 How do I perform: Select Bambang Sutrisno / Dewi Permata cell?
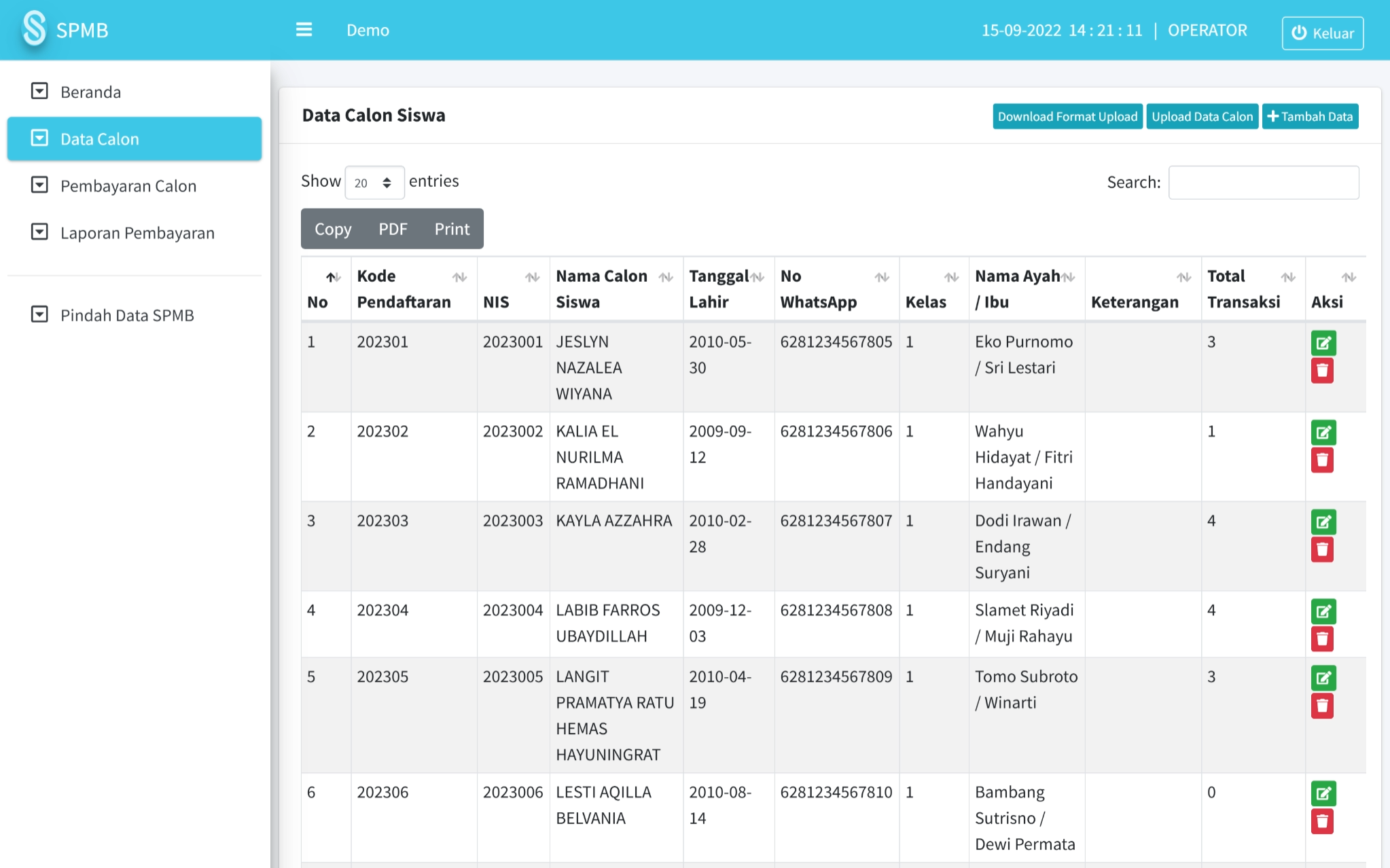tap(1027, 818)
